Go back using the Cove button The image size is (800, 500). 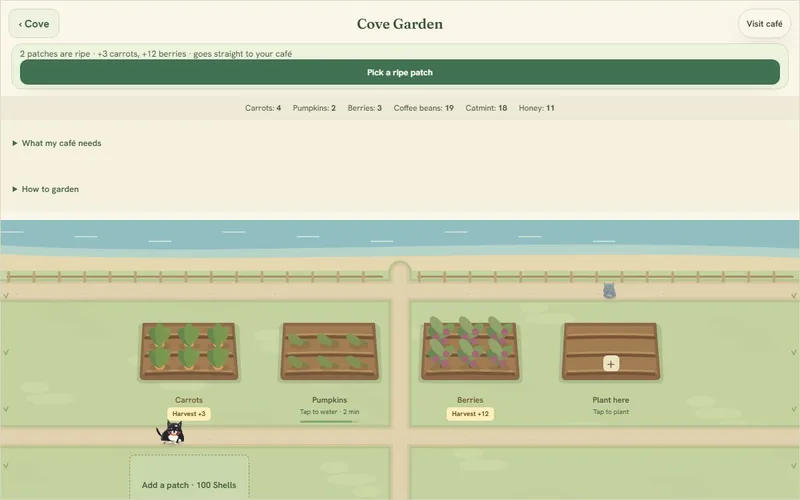(34, 23)
